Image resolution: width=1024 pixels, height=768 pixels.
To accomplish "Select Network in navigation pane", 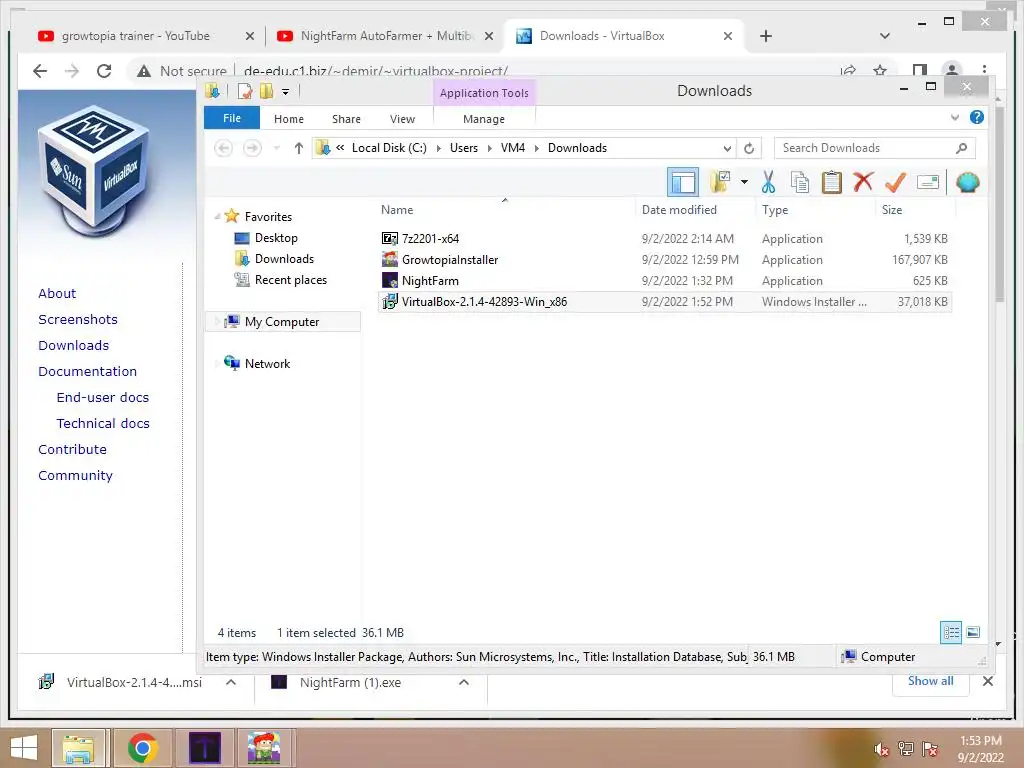I will click(x=267, y=364).
